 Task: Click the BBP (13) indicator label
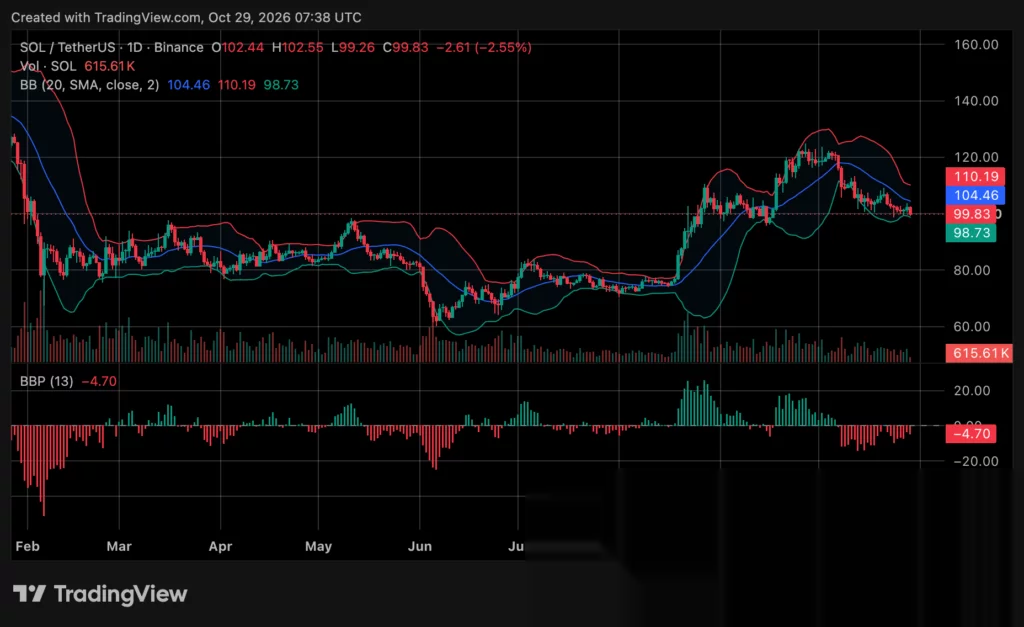(46, 381)
